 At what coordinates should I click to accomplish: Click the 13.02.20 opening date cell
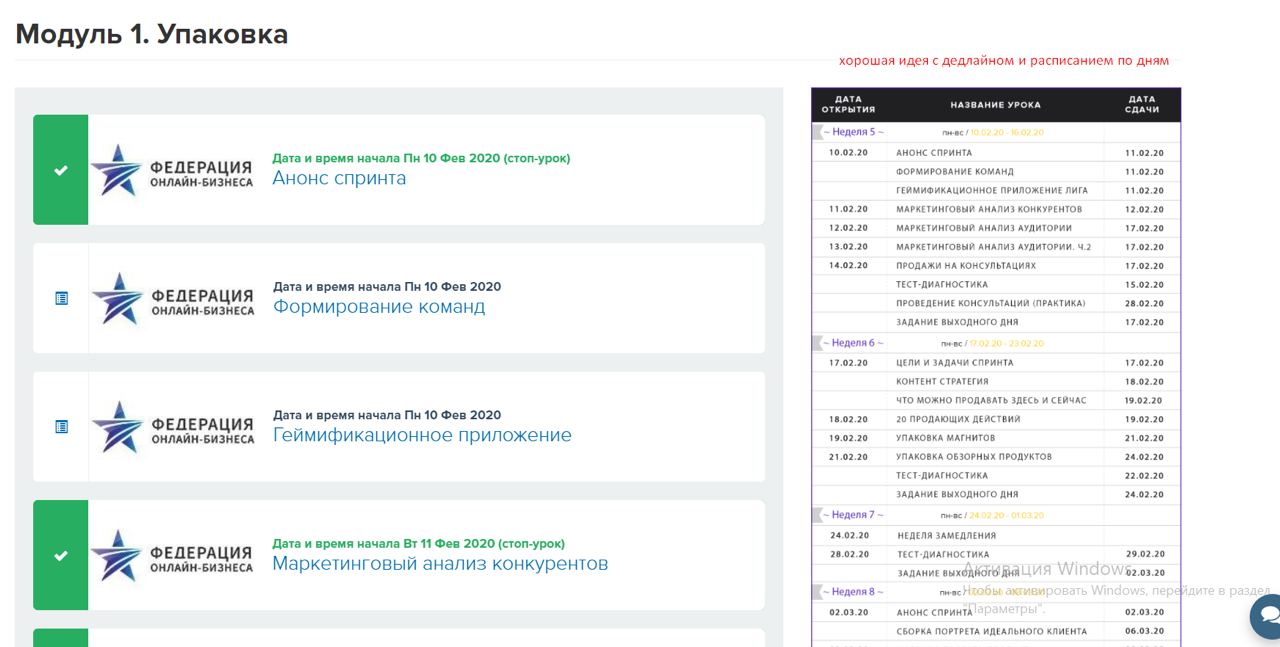coord(848,247)
